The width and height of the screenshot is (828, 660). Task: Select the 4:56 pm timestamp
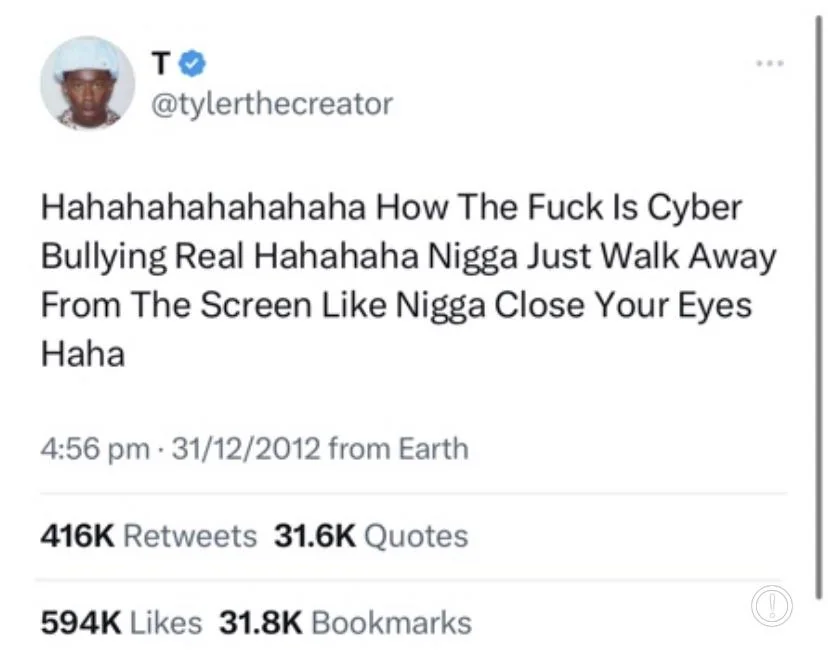[95, 449]
